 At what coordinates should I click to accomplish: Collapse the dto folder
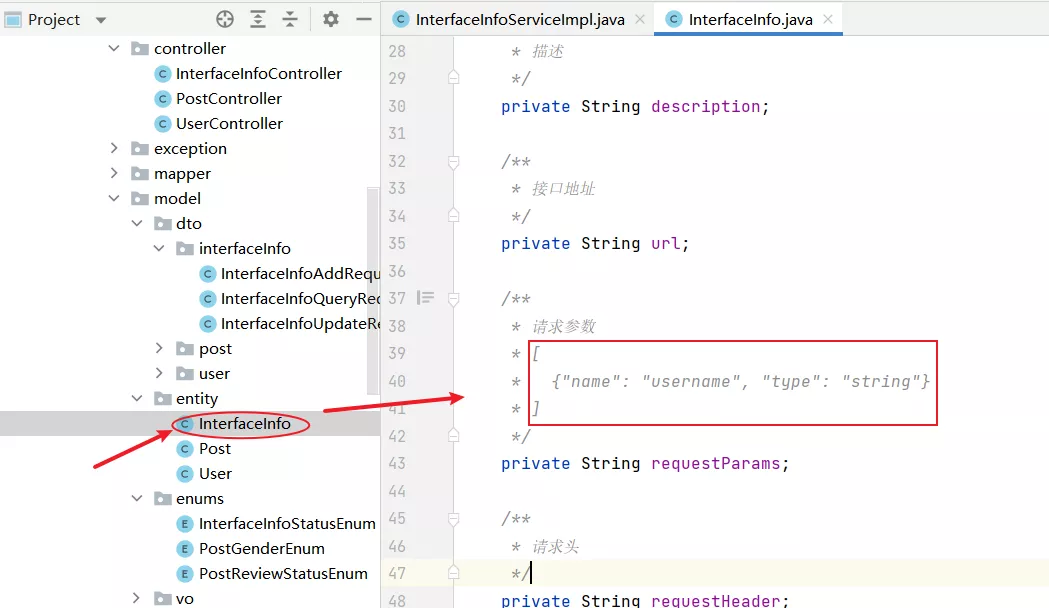pos(137,223)
